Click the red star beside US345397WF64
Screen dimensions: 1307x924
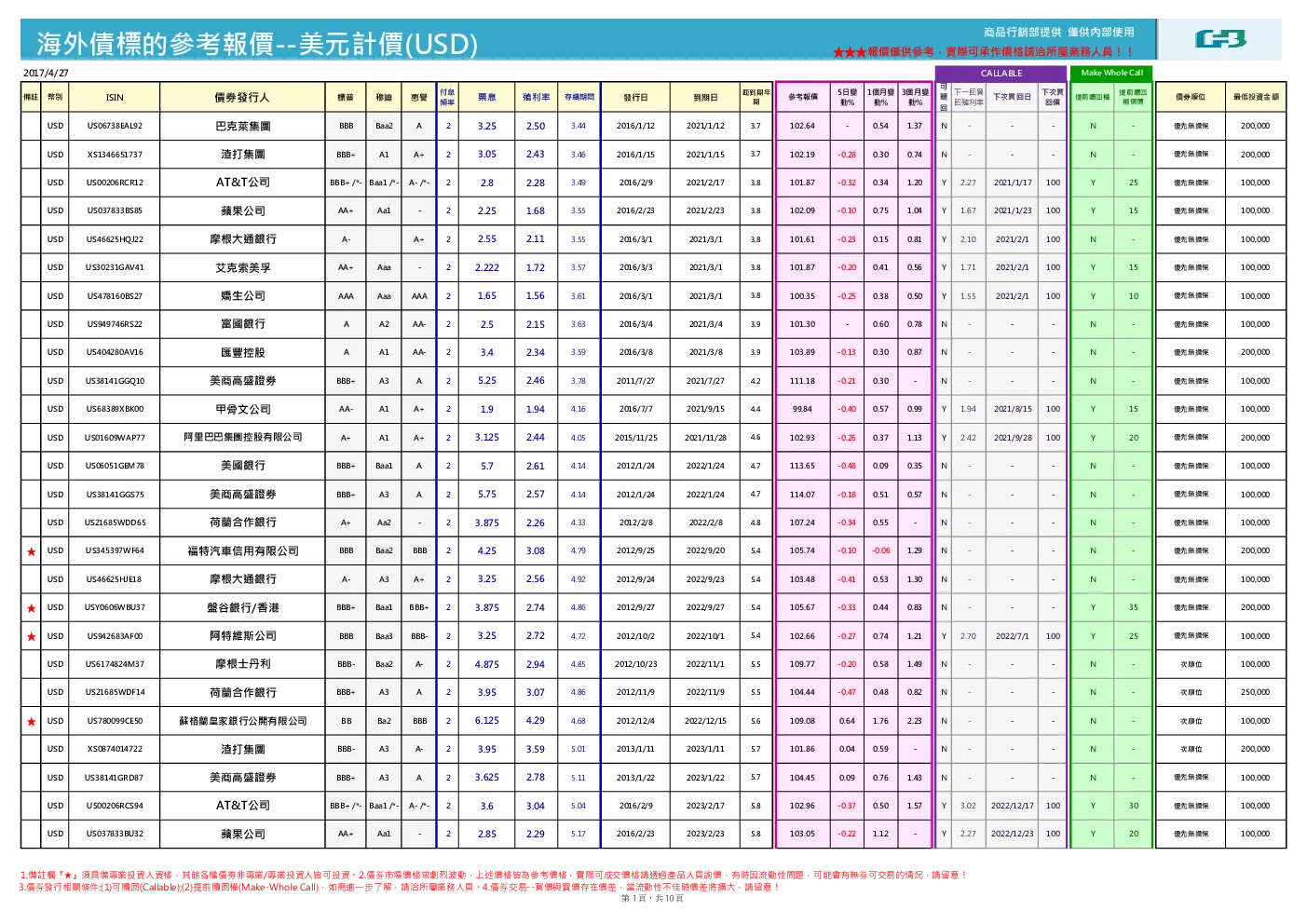click(31, 551)
